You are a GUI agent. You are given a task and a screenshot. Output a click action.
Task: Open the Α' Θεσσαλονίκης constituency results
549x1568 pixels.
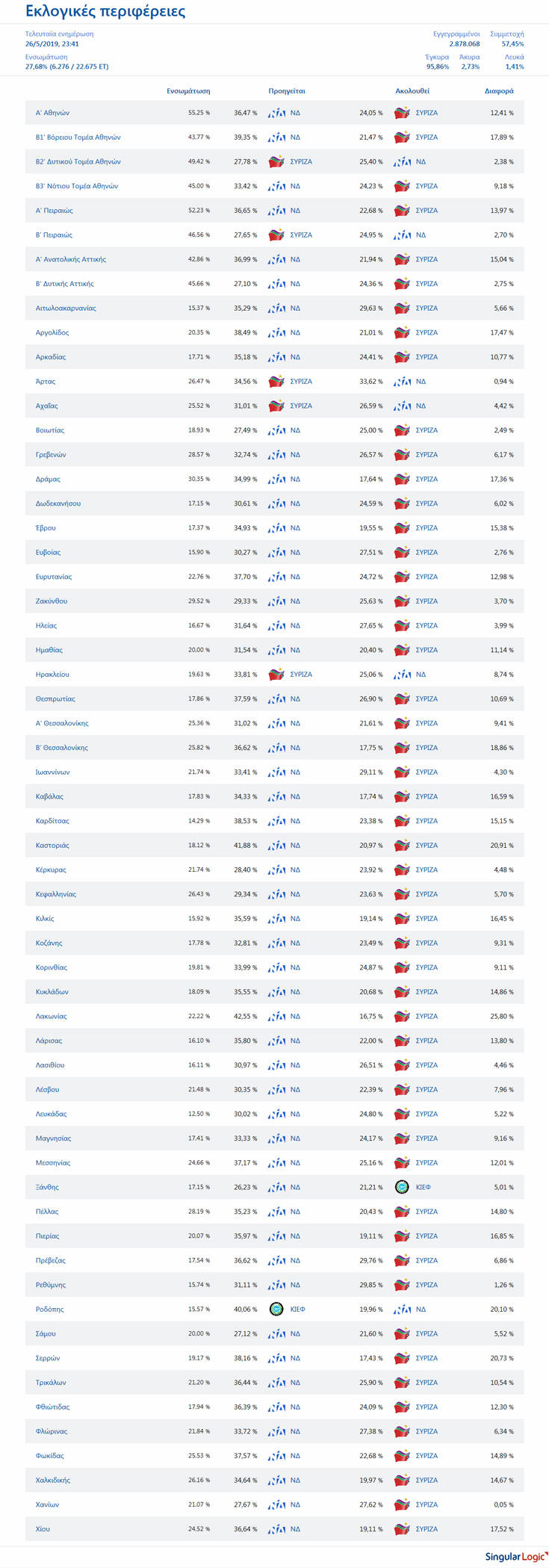pyautogui.click(x=62, y=723)
